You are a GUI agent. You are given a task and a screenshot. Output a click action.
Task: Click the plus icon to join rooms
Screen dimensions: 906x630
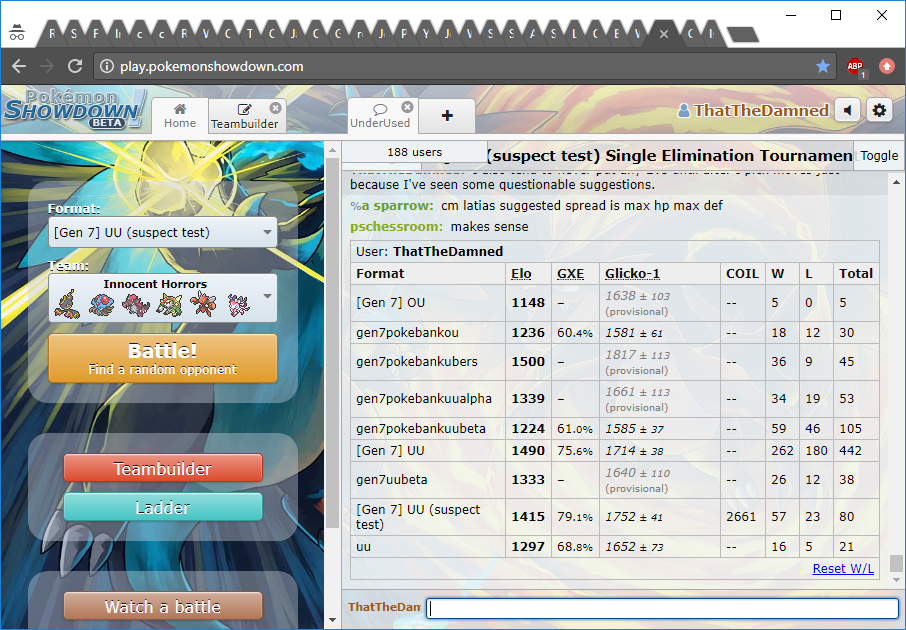coord(447,116)
